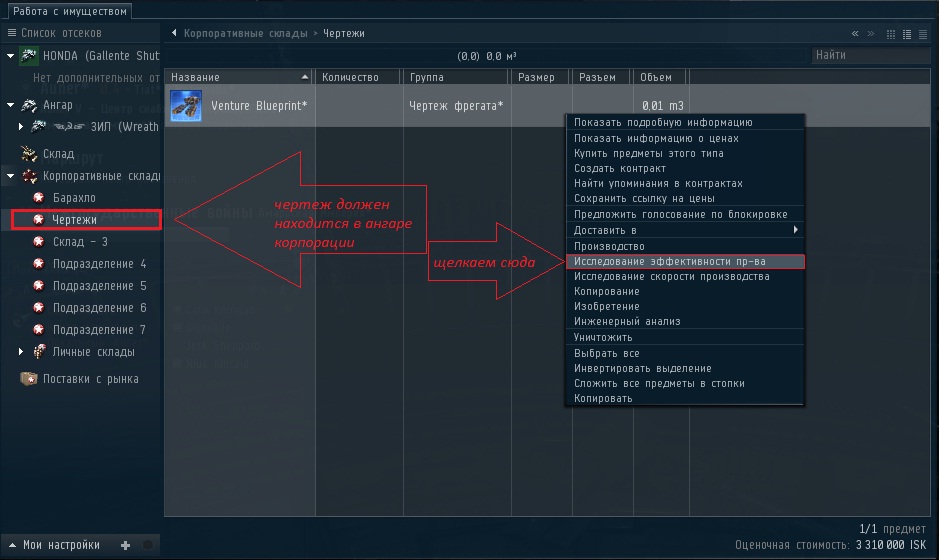This screenshot has height=560, width=939.
Task: Choose Выбрать все in context menu
Action: pos(684,353)
